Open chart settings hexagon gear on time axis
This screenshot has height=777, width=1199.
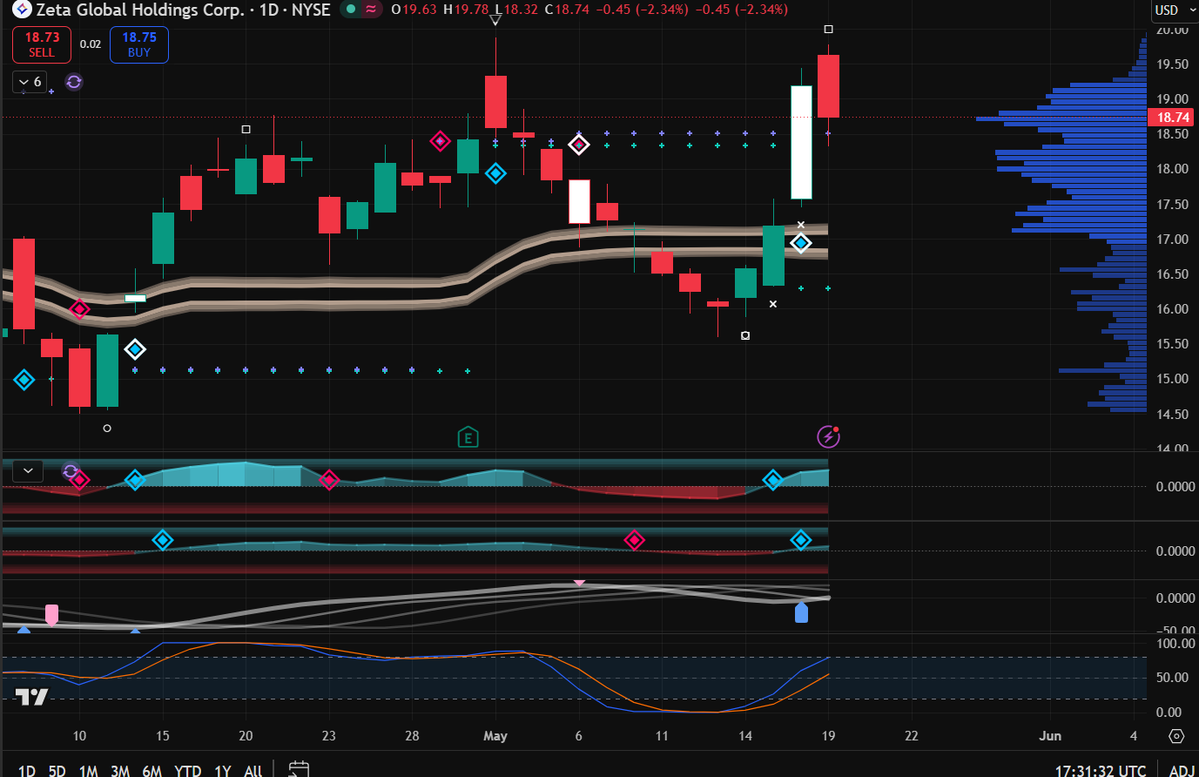pos(1176,736)
